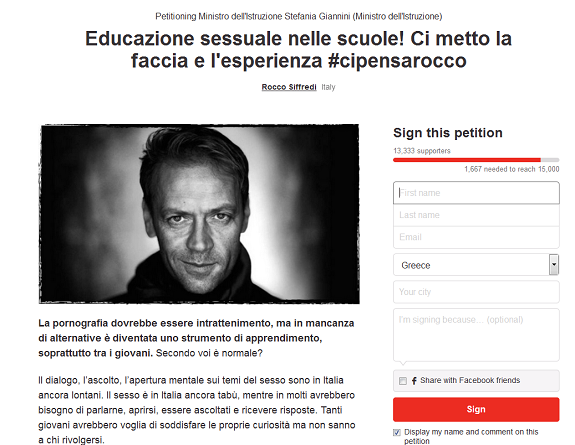Open the Greece country dropdown arrow
The width and height of the screenshot is (575, 445).
[554, 265]
